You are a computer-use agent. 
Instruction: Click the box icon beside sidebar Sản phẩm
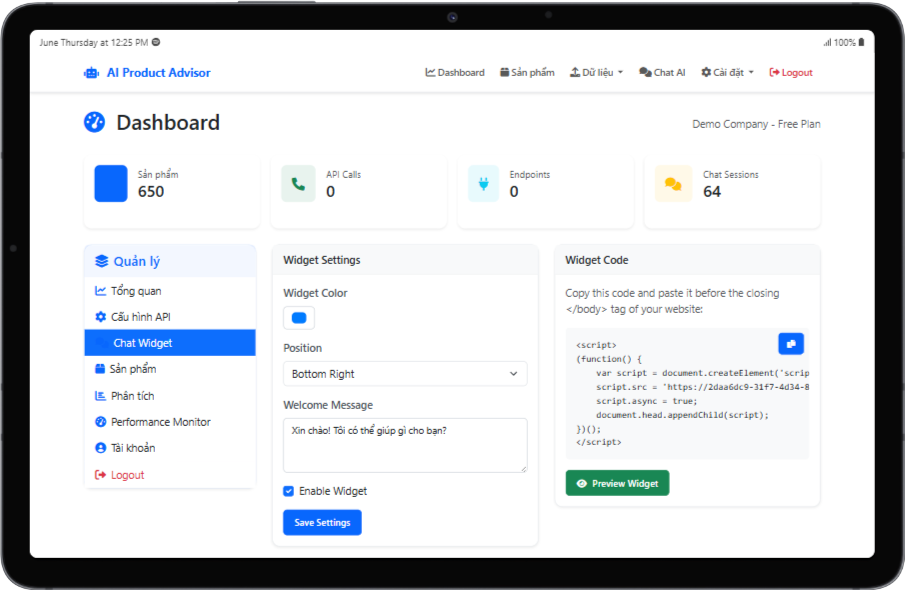tap(100, 369)
